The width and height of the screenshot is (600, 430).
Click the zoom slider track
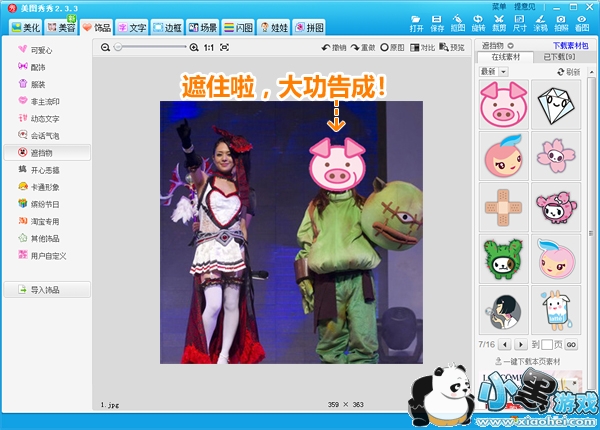click(150, 47)
